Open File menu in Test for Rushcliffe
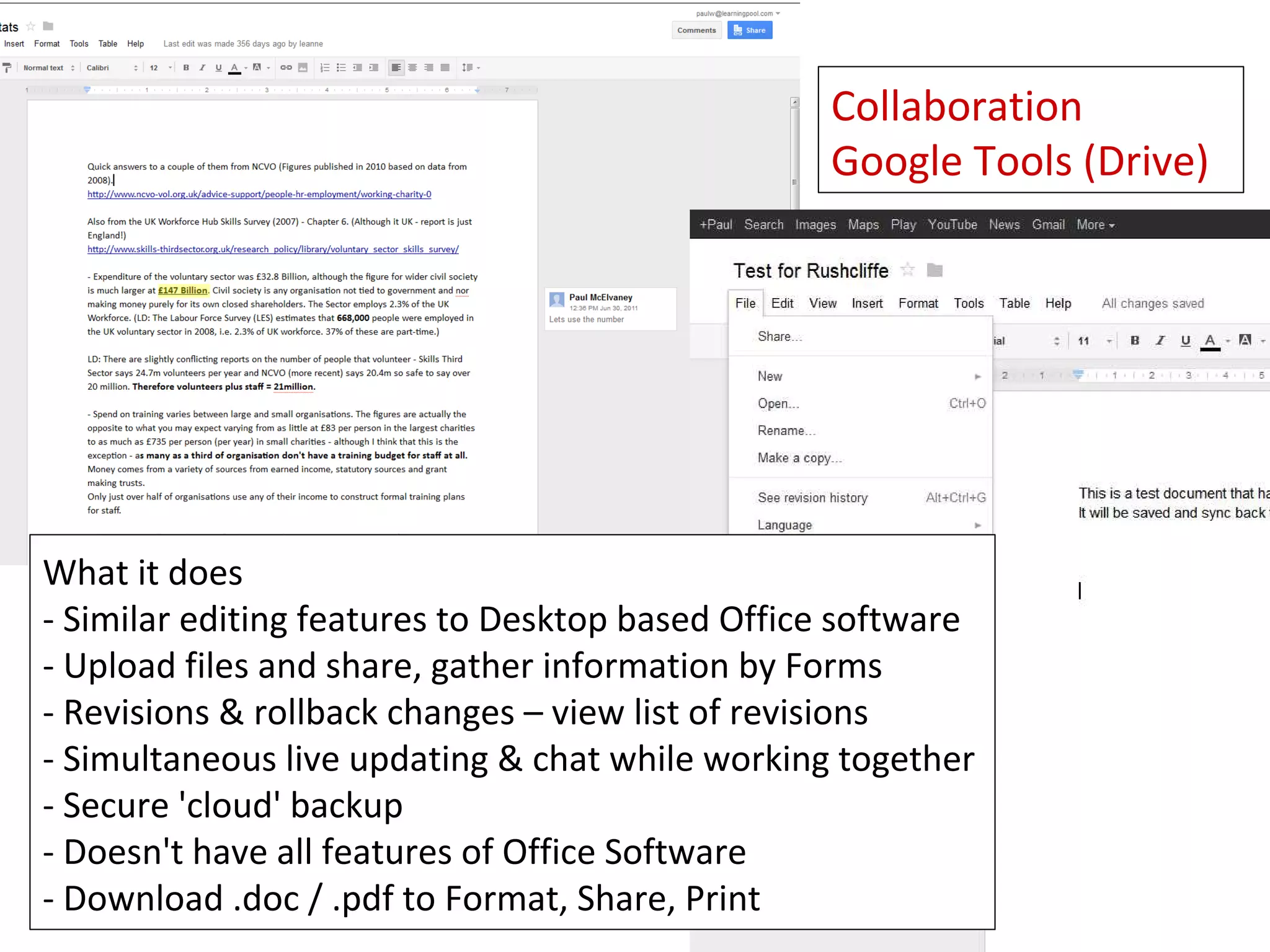1270x952 pixels. pos(745,304)
